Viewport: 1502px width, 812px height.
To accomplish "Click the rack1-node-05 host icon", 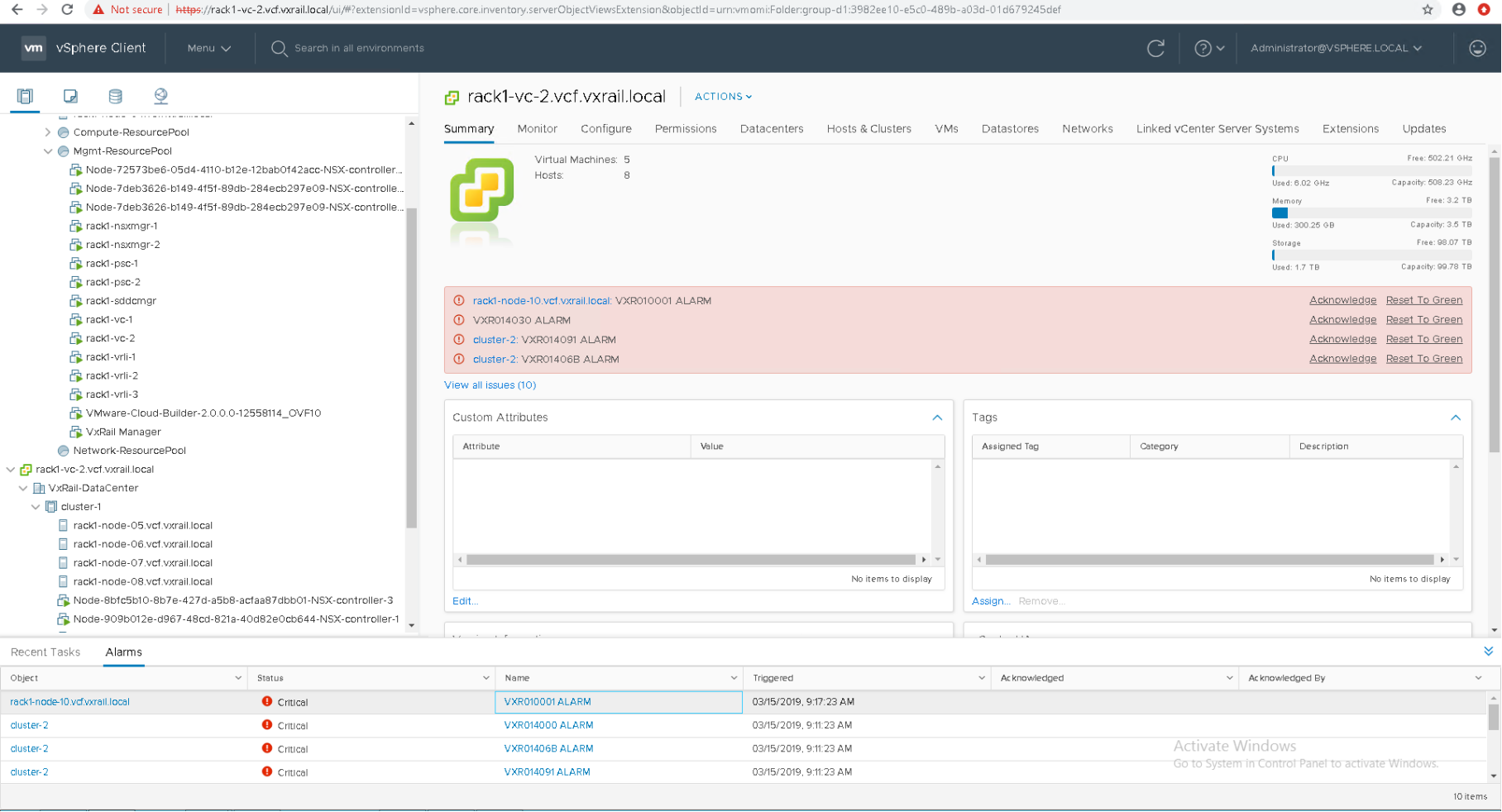I will tap(64, 525).
